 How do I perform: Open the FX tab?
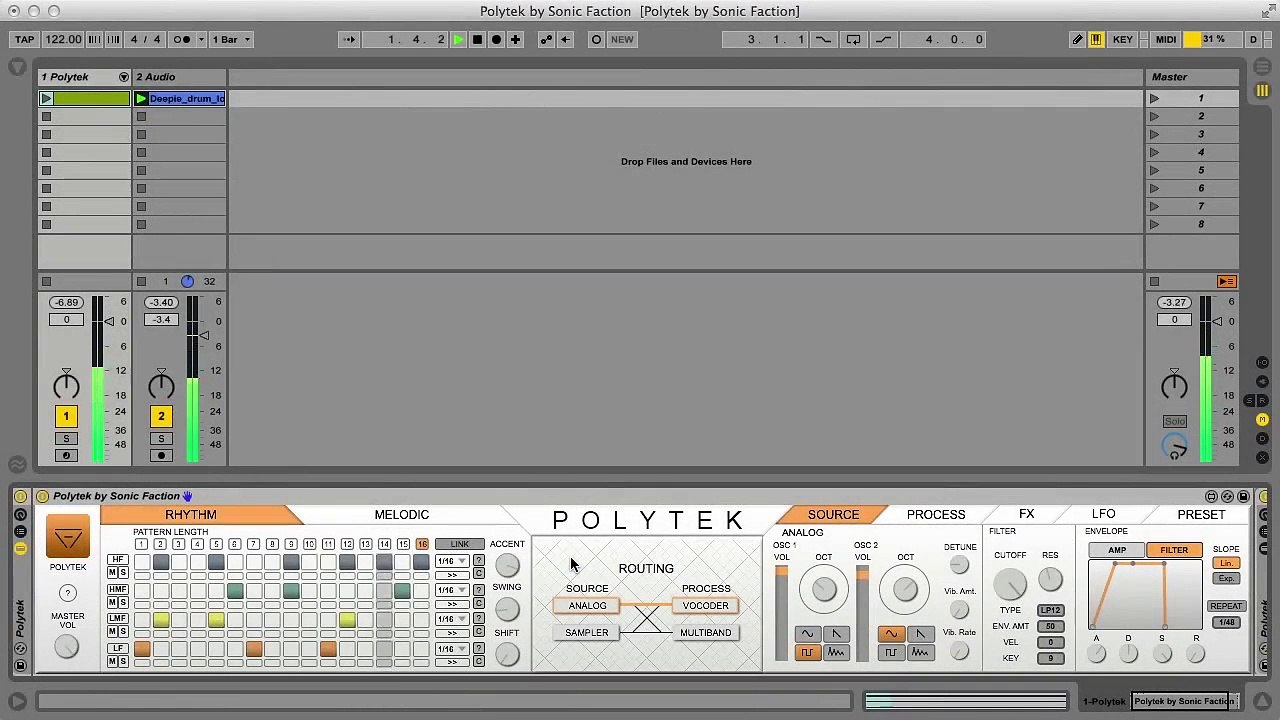1026,514
